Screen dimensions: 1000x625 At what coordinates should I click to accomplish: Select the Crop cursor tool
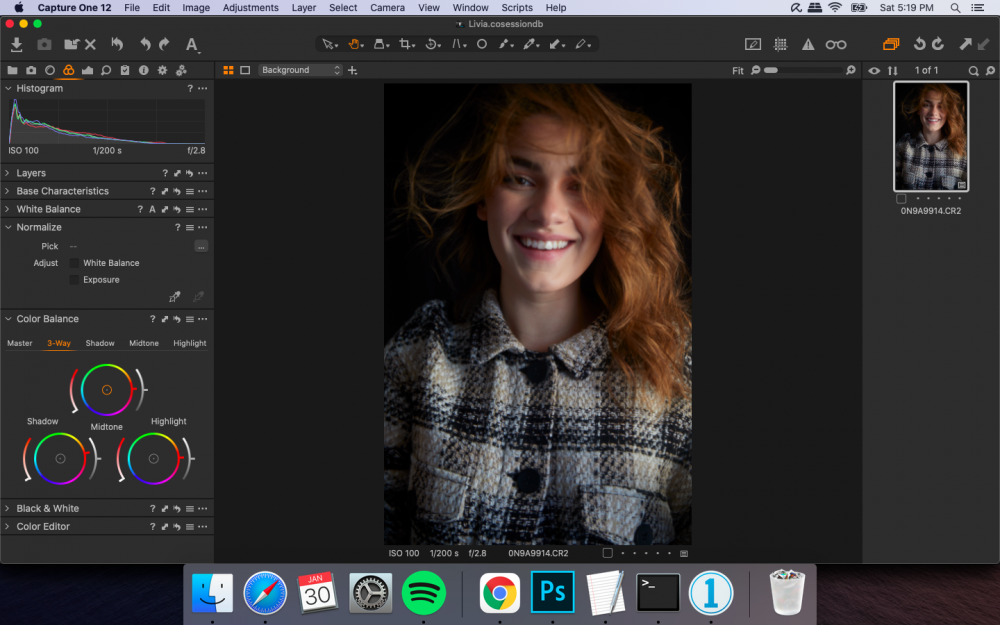tap(405, 44)
